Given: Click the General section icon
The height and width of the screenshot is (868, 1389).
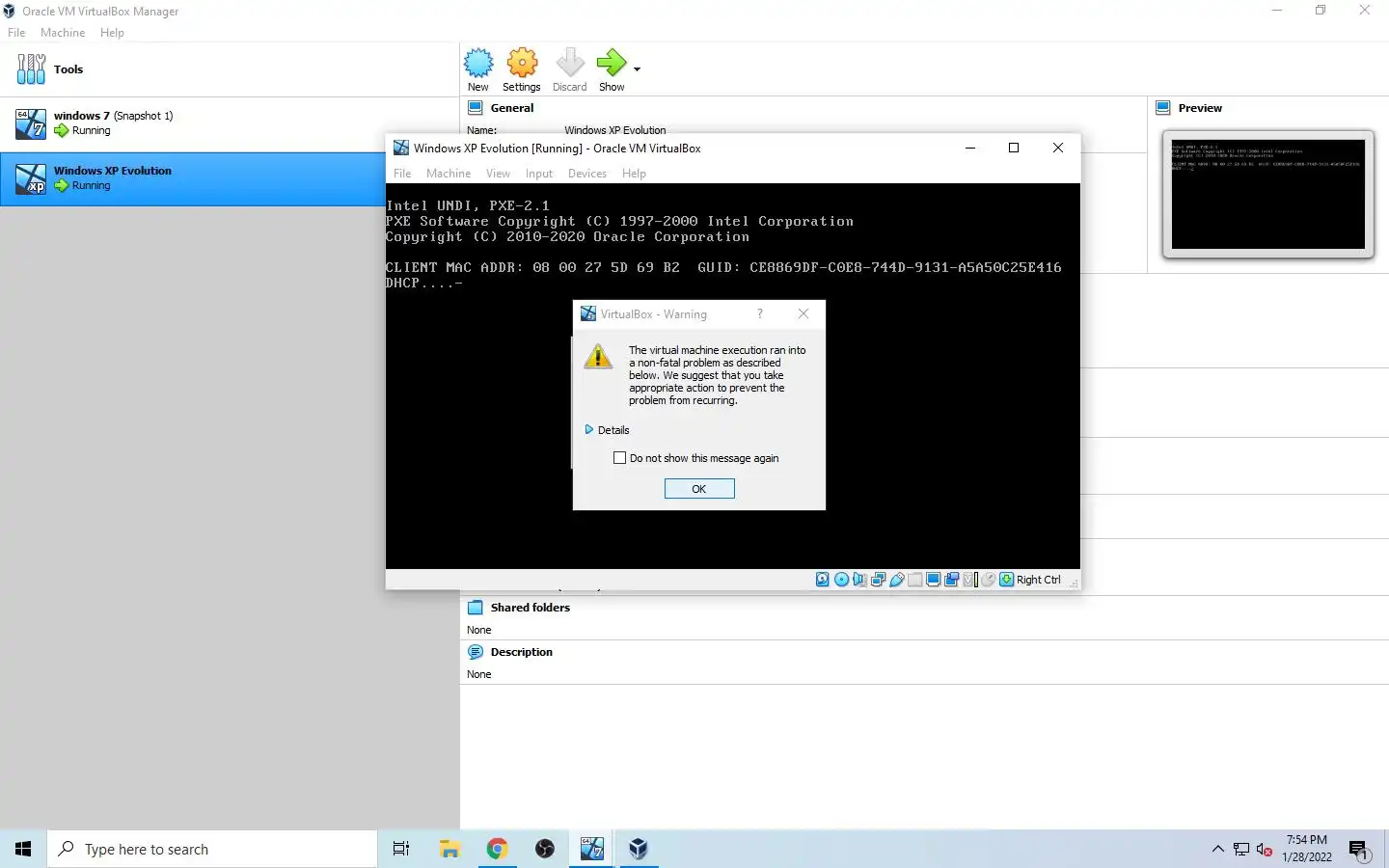Looking at the screenshot, I should click(476, 108).
